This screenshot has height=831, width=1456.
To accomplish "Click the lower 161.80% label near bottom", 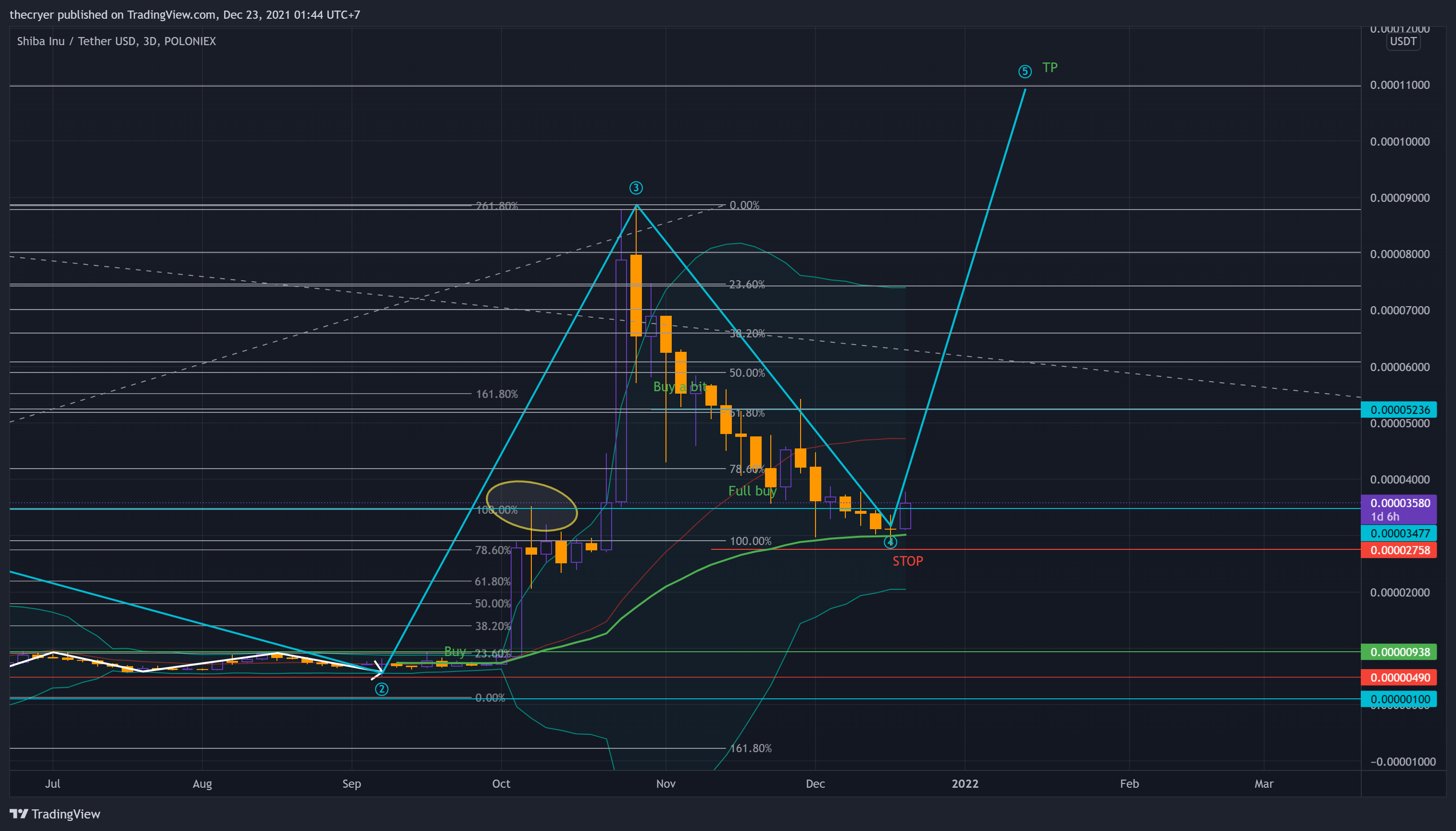I will point(750,748).
